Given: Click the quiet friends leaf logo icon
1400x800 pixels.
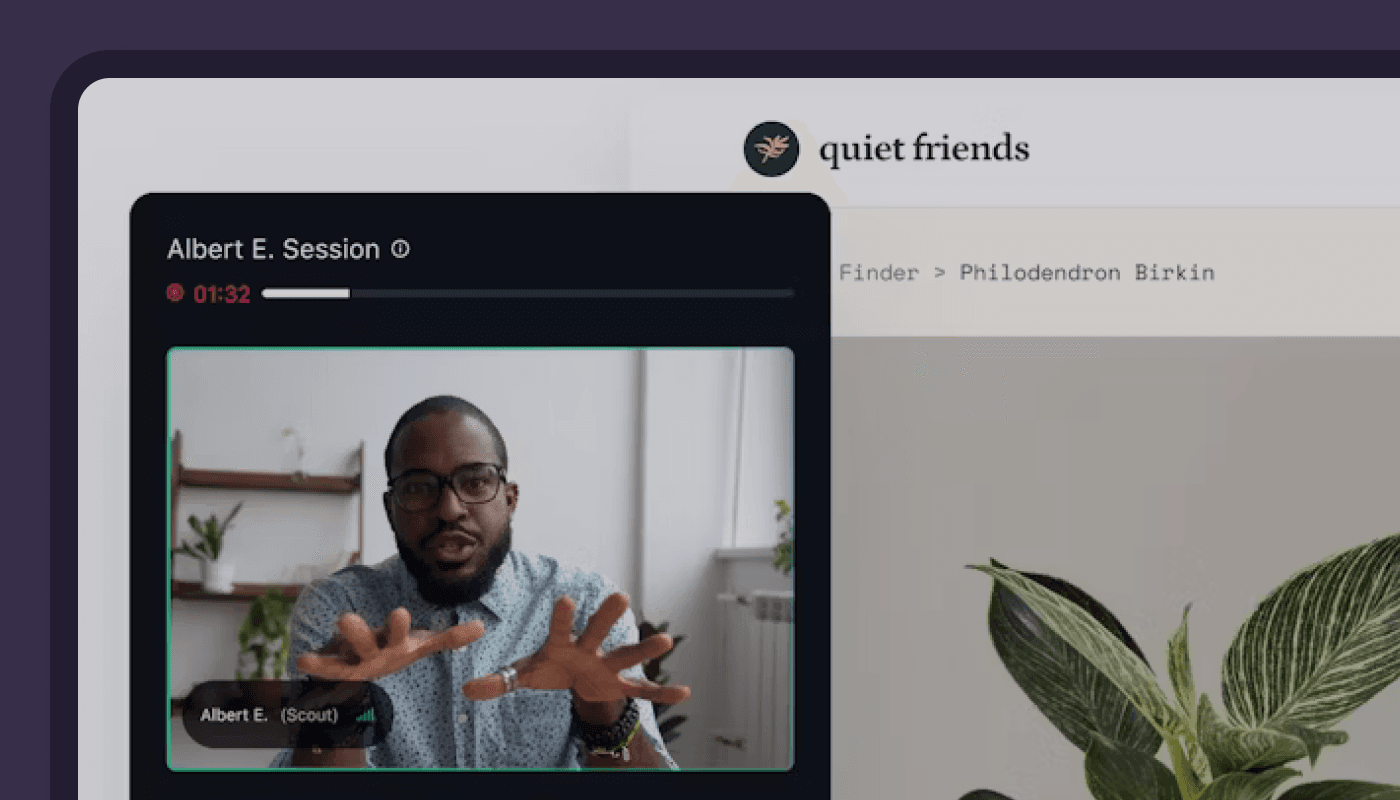Looking at the screenshot, I should tap(771, 149).
